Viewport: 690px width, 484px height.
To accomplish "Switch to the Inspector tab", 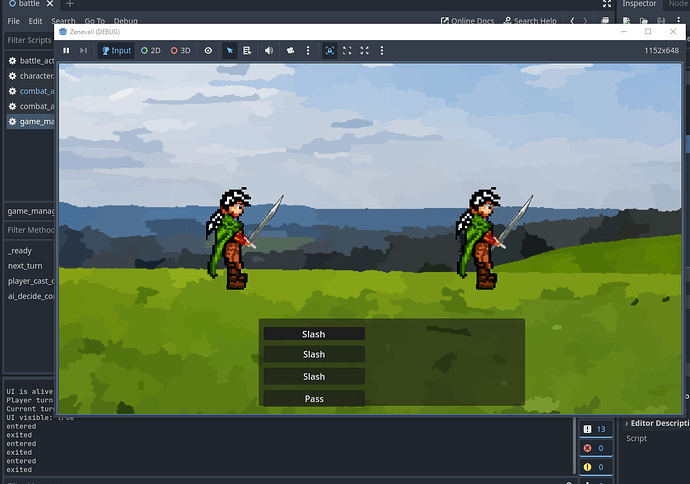I will tap(639, 4).
